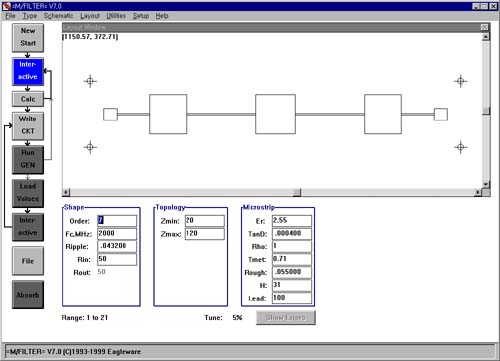The image size is (500, 361).
Task: Click the Write CKT button
Action: coord(28,126)
